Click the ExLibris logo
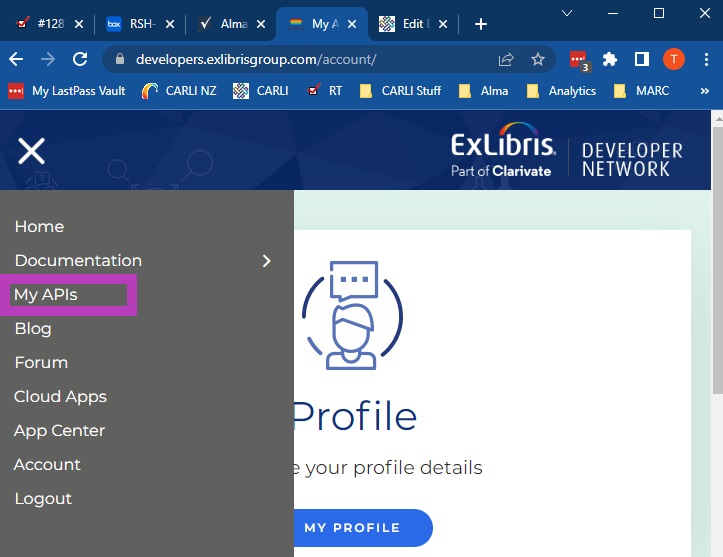 click(x=503, y=149)
